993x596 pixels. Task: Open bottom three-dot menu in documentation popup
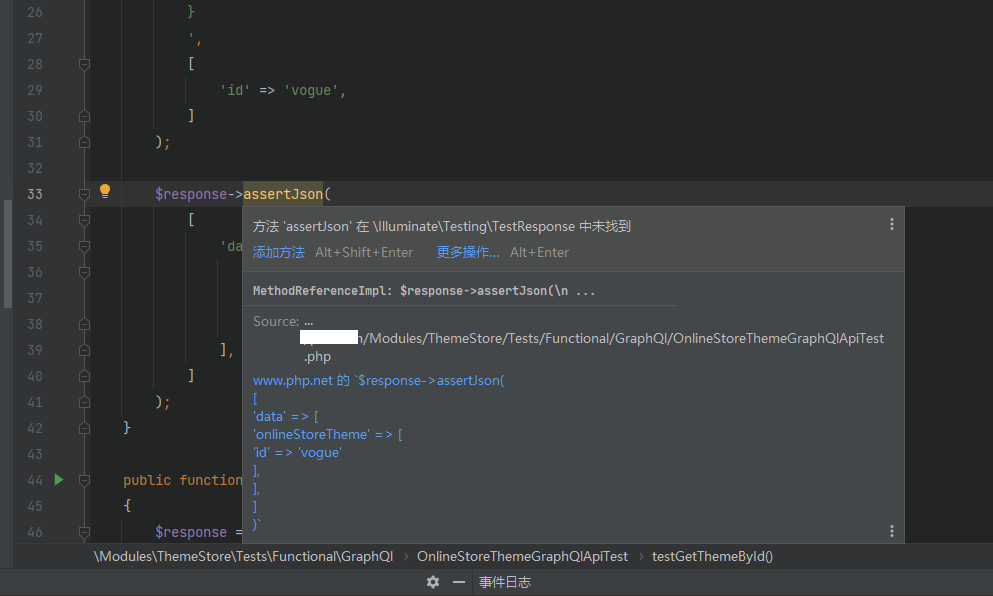click(x=891, y=531)
